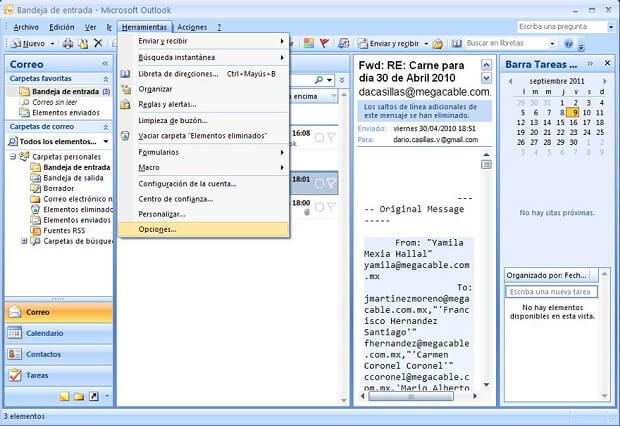Open the Enviar y recibir dropdown arrow
The height and width of the screenshot is (426, 620).
click(x=426, y=44)
